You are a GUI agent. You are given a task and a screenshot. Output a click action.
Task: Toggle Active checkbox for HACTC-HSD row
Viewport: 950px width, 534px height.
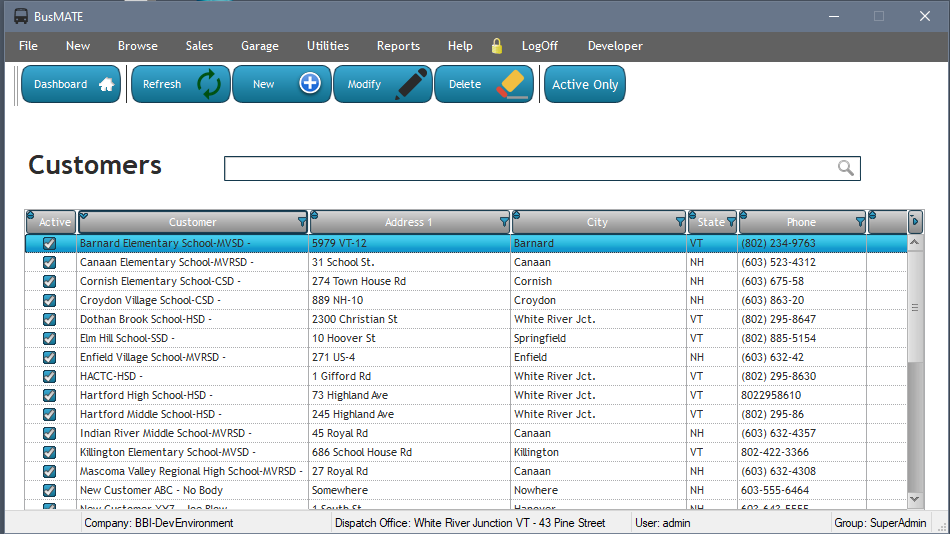click(x=49, y=376)
